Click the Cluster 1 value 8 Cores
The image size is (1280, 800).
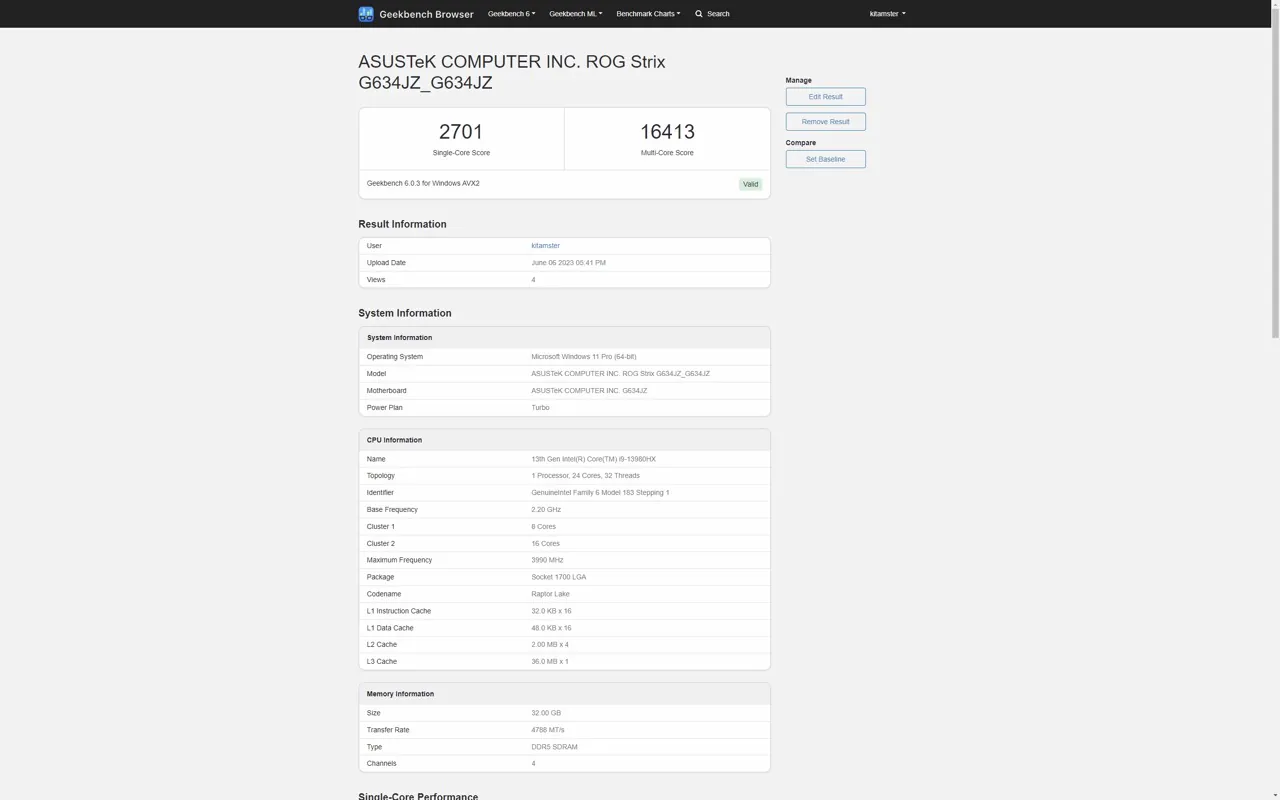click(543, 527)
